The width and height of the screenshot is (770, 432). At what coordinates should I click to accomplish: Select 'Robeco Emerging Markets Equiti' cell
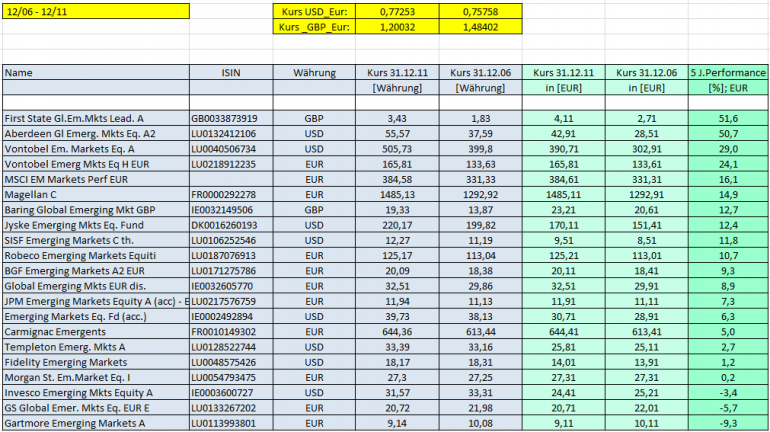pyautogui.click(x=96, y=255)
